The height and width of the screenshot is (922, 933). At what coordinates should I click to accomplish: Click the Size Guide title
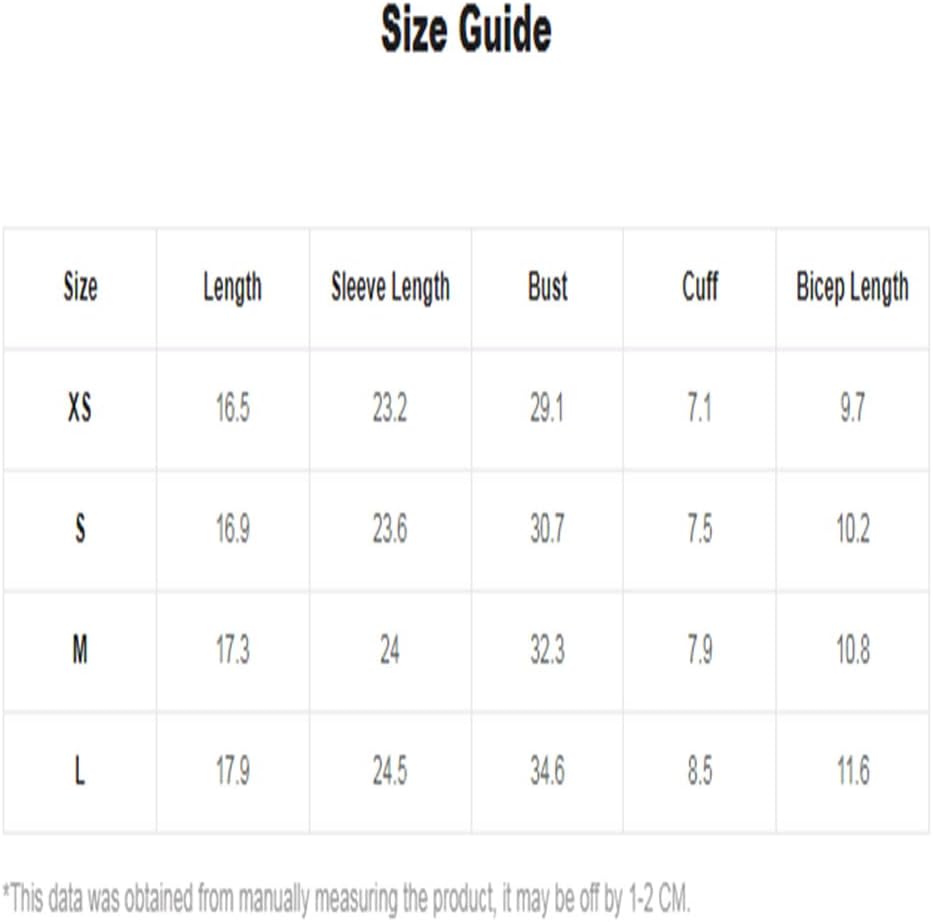(x=466, y=30)
